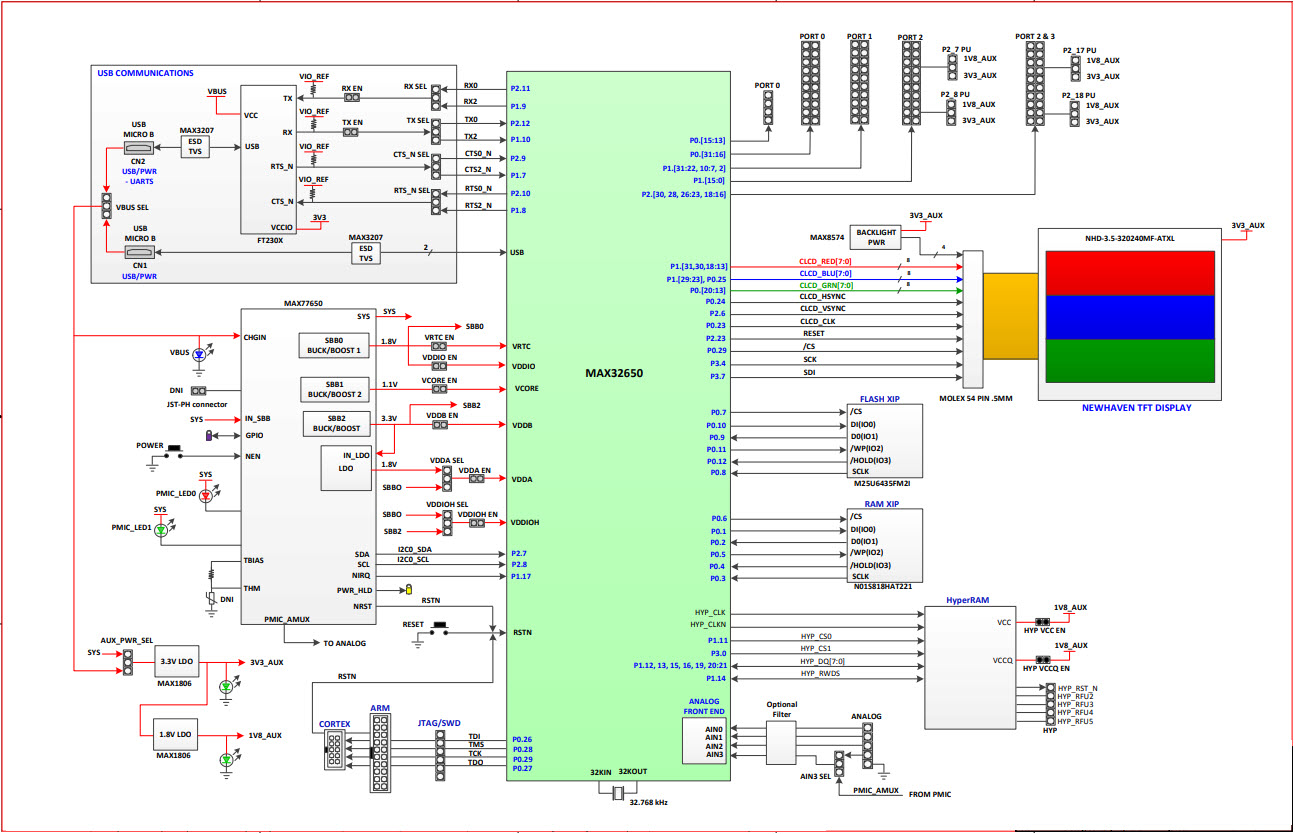Viewport: 1295px width, 834px height.
Task: Click the USB COMMUNICATIONS section label
Action: pyautogui.click(x=144, y=72)
